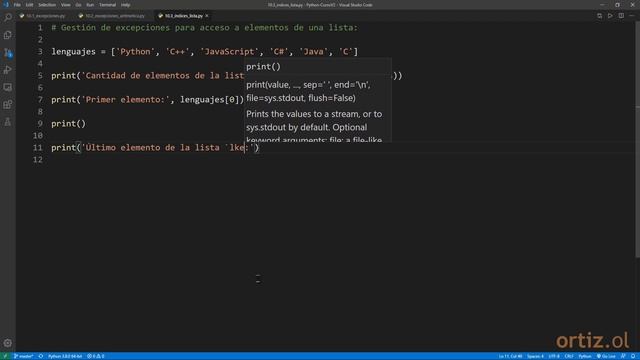This screenshot has height=360, width=640.
Task: Select the Python interpreter version in status bar
Action: [65, 356]
